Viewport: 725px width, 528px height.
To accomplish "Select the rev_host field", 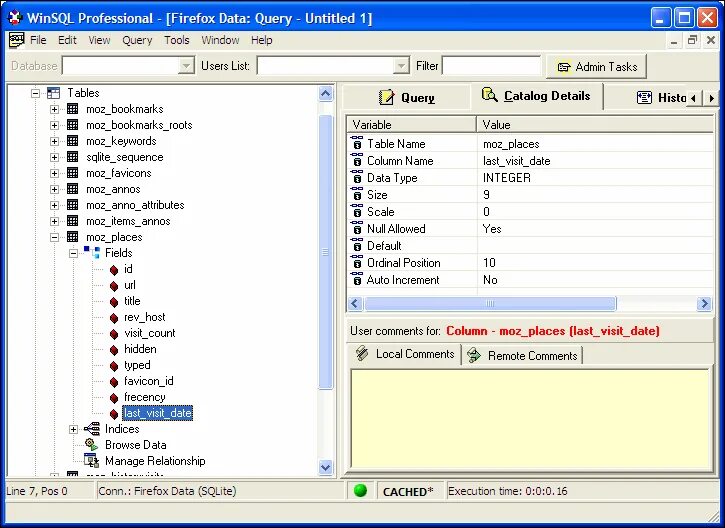I will [x=145, y=317].
